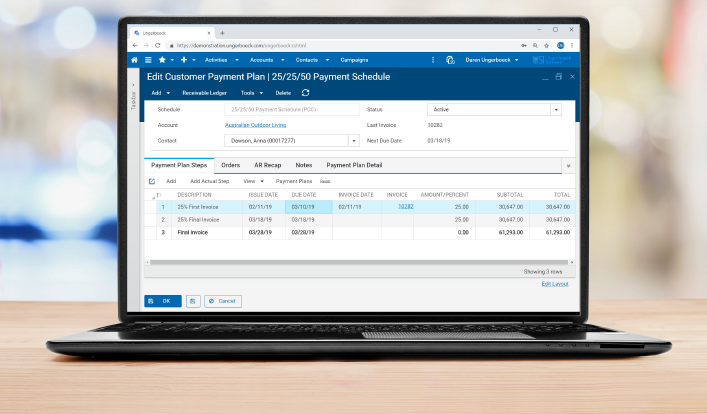The width and height of the screenshot is (707, 414).
Task: Click the plus quick-add icon
Action: pyautogui.click(x=183, y=60)
